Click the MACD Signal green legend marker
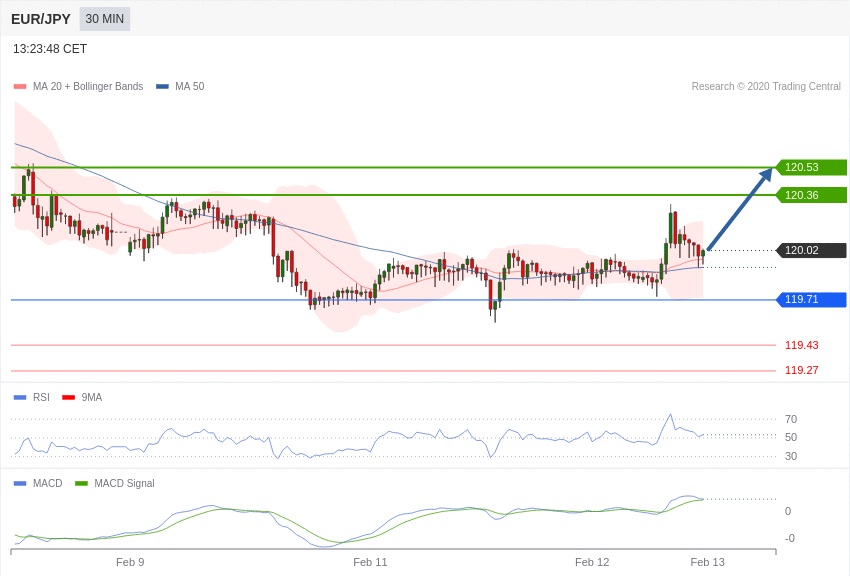850x576 pixels. pyautogui.click(x=81, y=484)
